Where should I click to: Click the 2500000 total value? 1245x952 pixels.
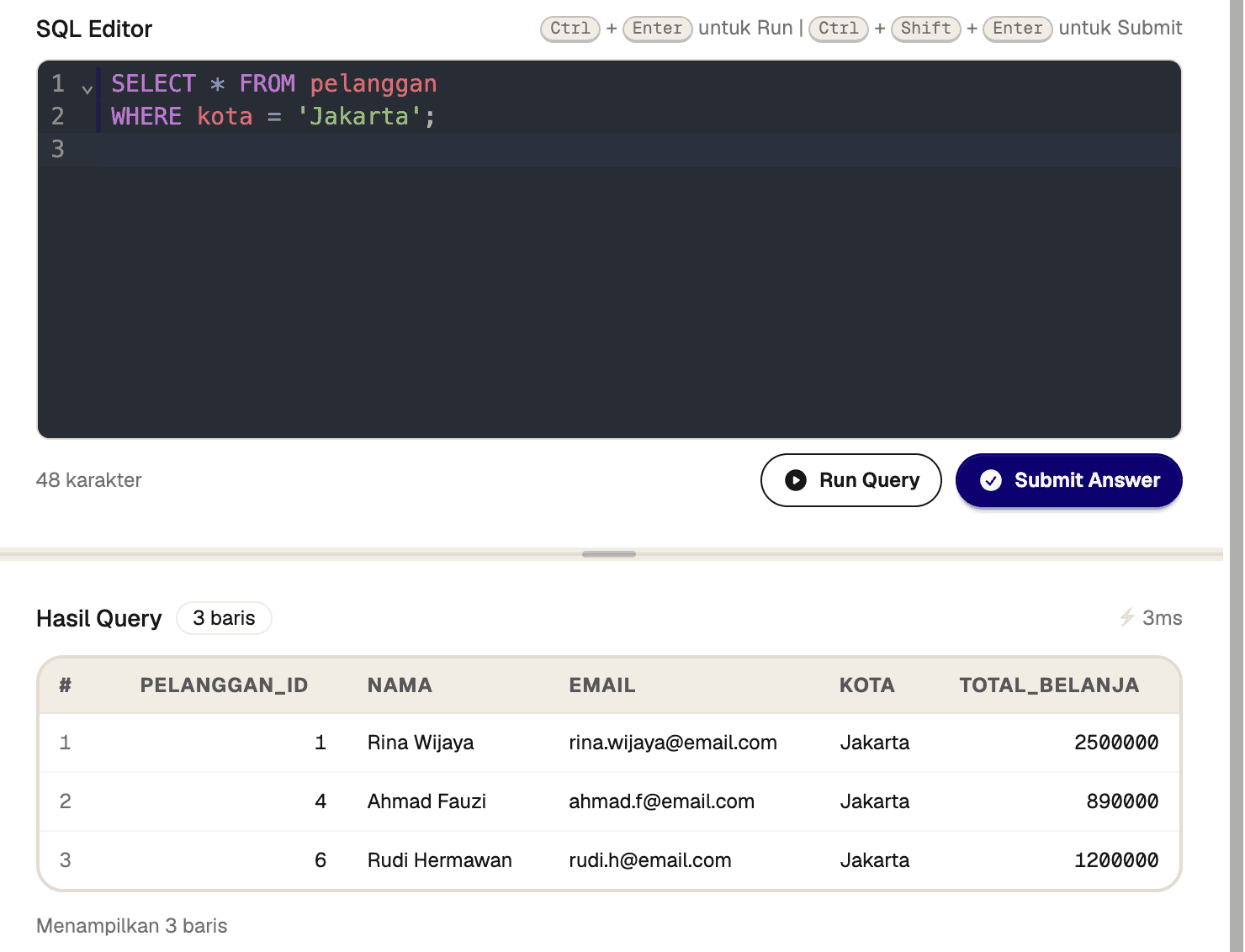click(x=1116, y=743)
